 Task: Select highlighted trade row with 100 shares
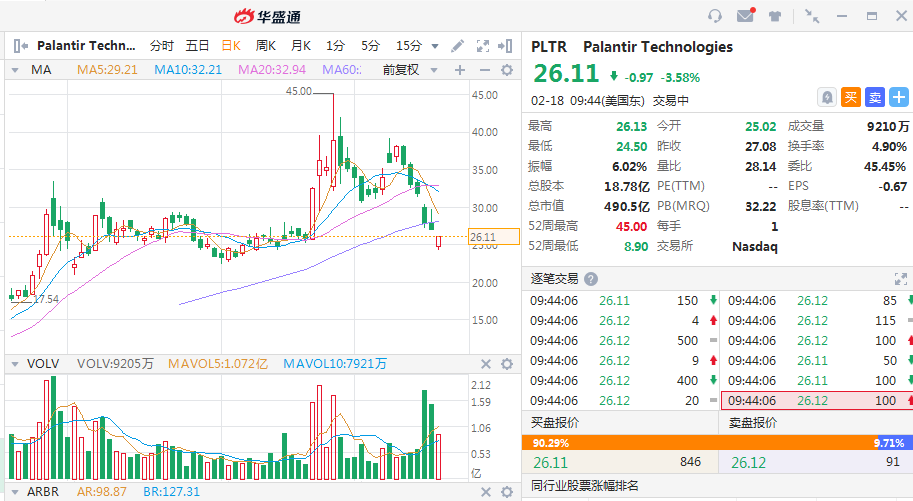coord(817,400)
